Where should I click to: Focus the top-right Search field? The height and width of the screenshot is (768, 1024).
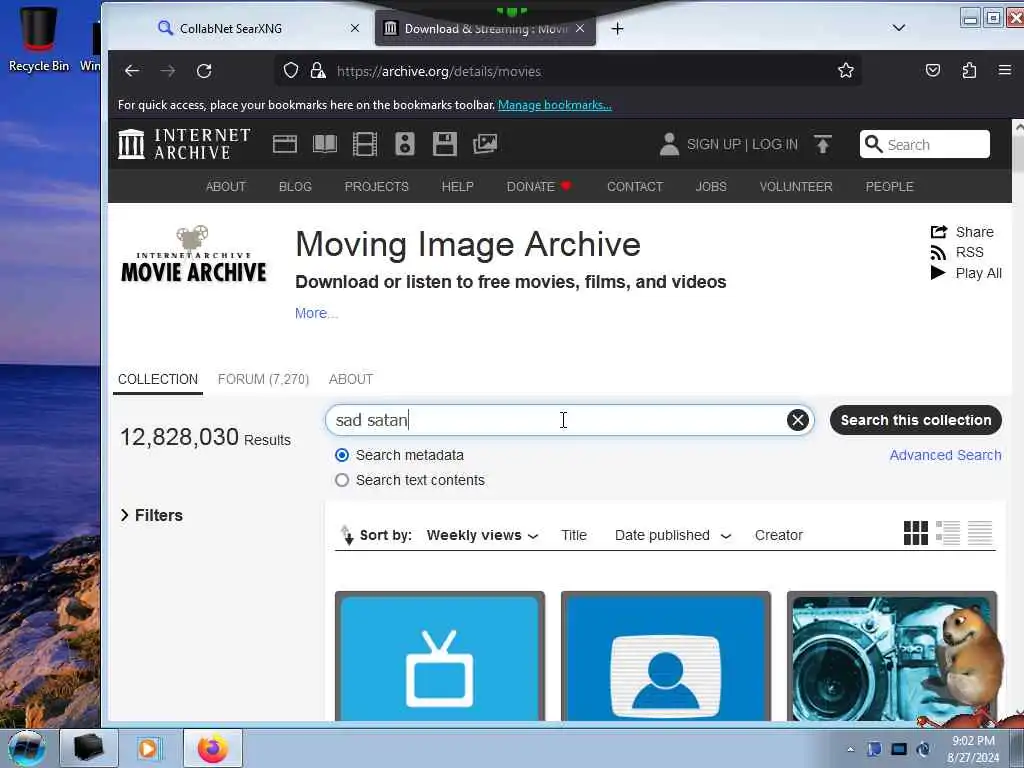925,144
